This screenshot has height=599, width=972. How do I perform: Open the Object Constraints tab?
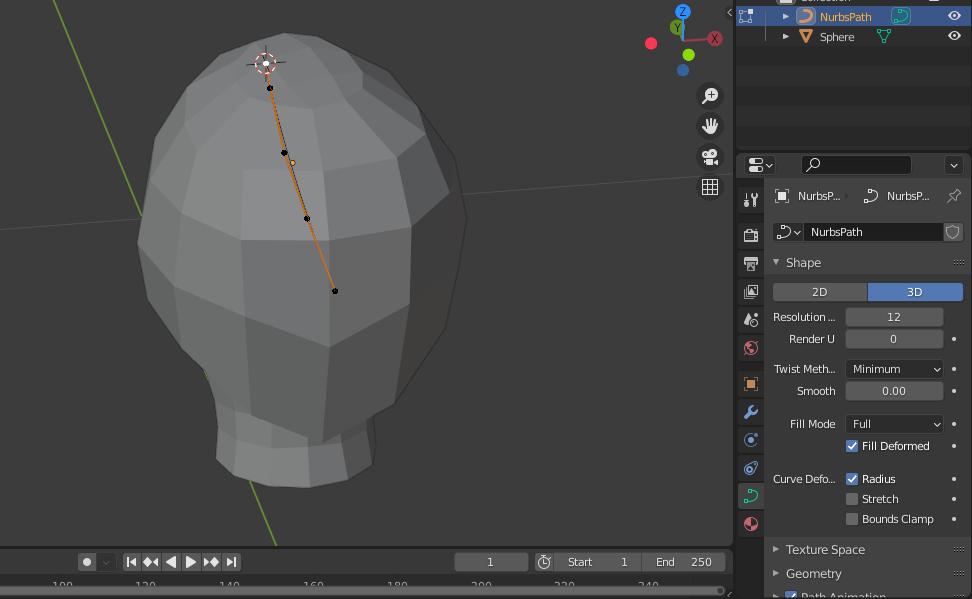[751, 468]
